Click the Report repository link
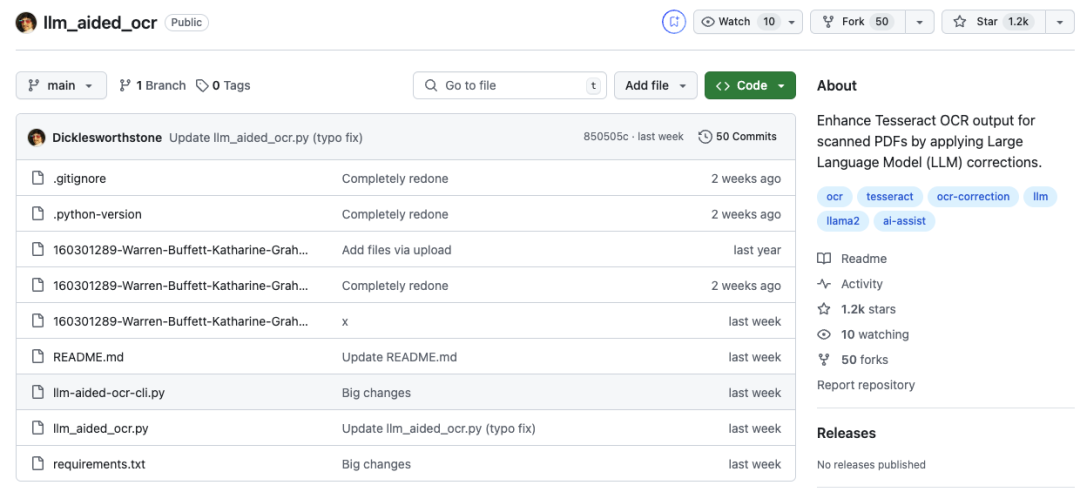Viewport: 1080px width, 492px height. [865, 385]
